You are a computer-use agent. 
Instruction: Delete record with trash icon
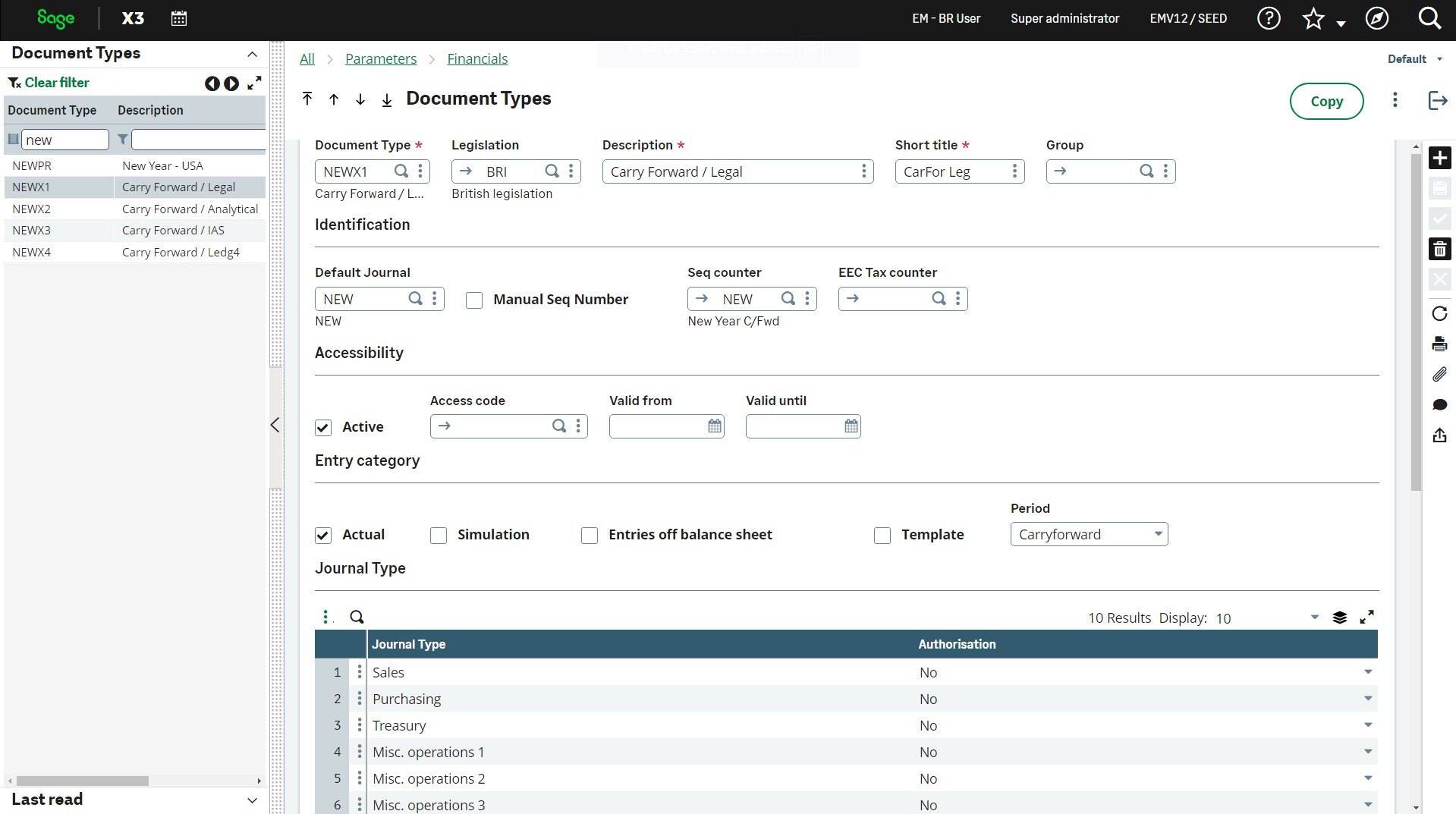(x=1439, y=249)
